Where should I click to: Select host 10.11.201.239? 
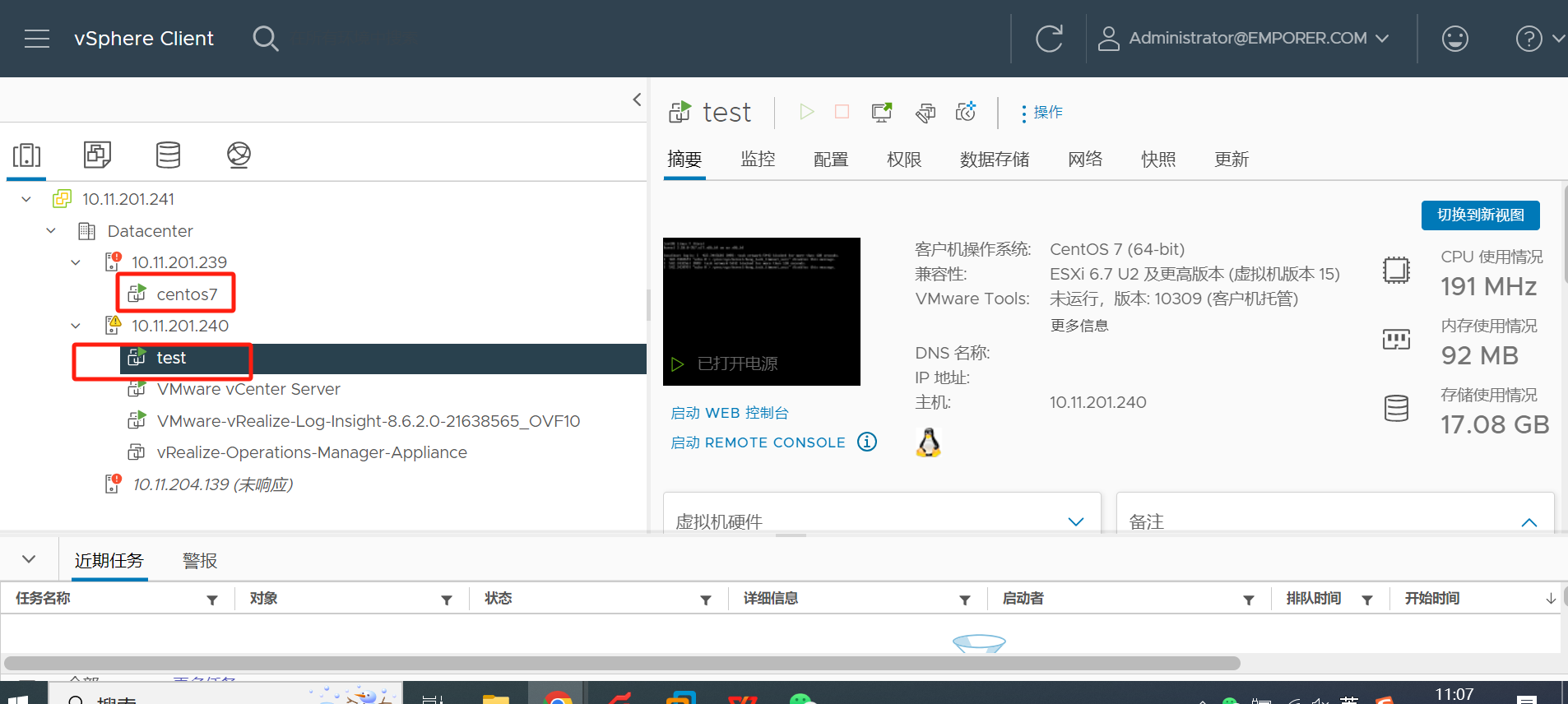tap(179, 262)
